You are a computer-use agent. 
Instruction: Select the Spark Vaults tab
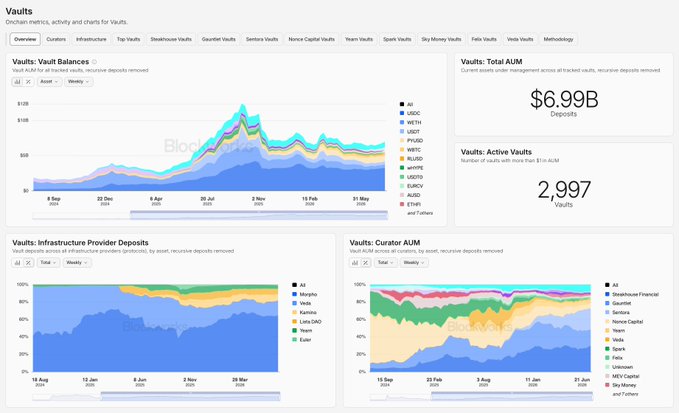click(397, 39)
